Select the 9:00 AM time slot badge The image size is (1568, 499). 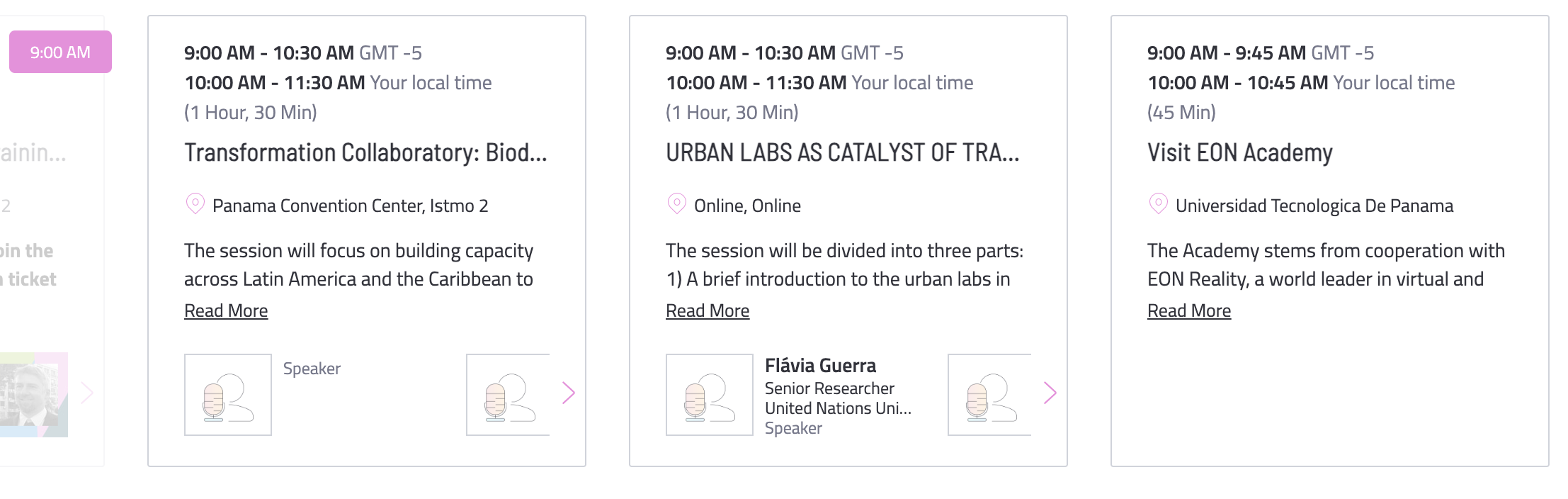(60, 52)
